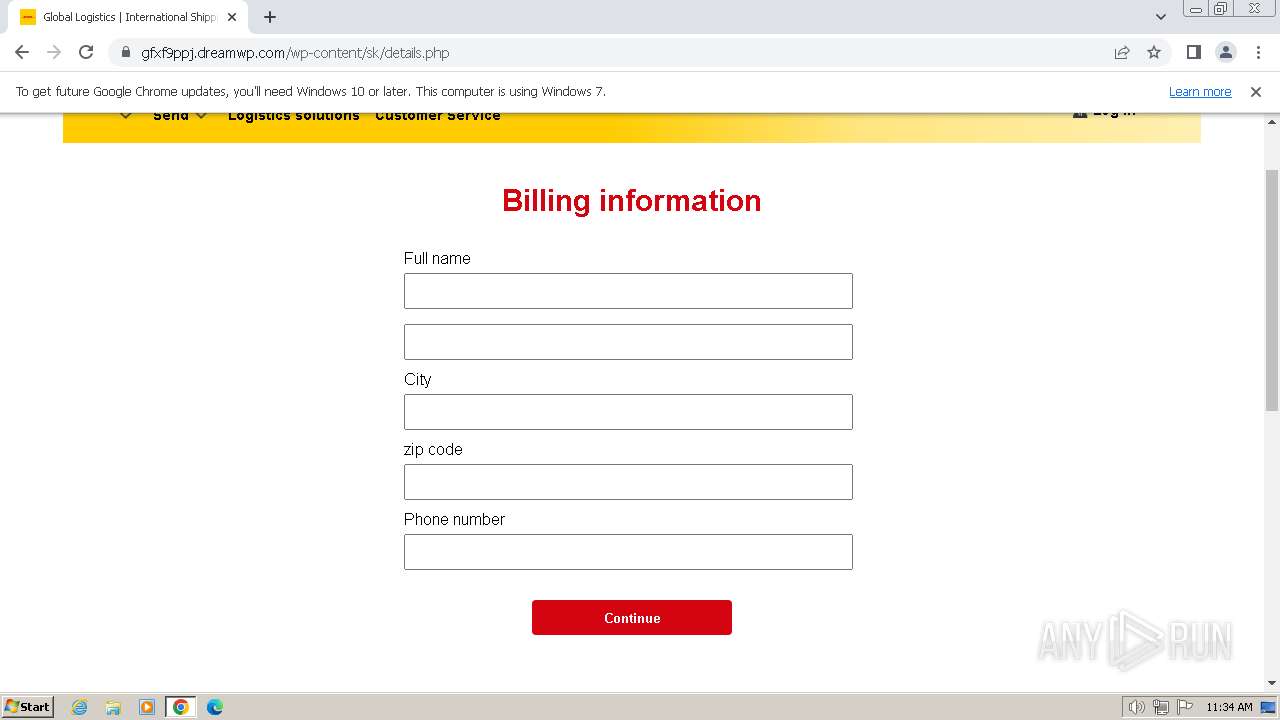
Task: Open Customer Service menu item
Action: click(438, 116)
